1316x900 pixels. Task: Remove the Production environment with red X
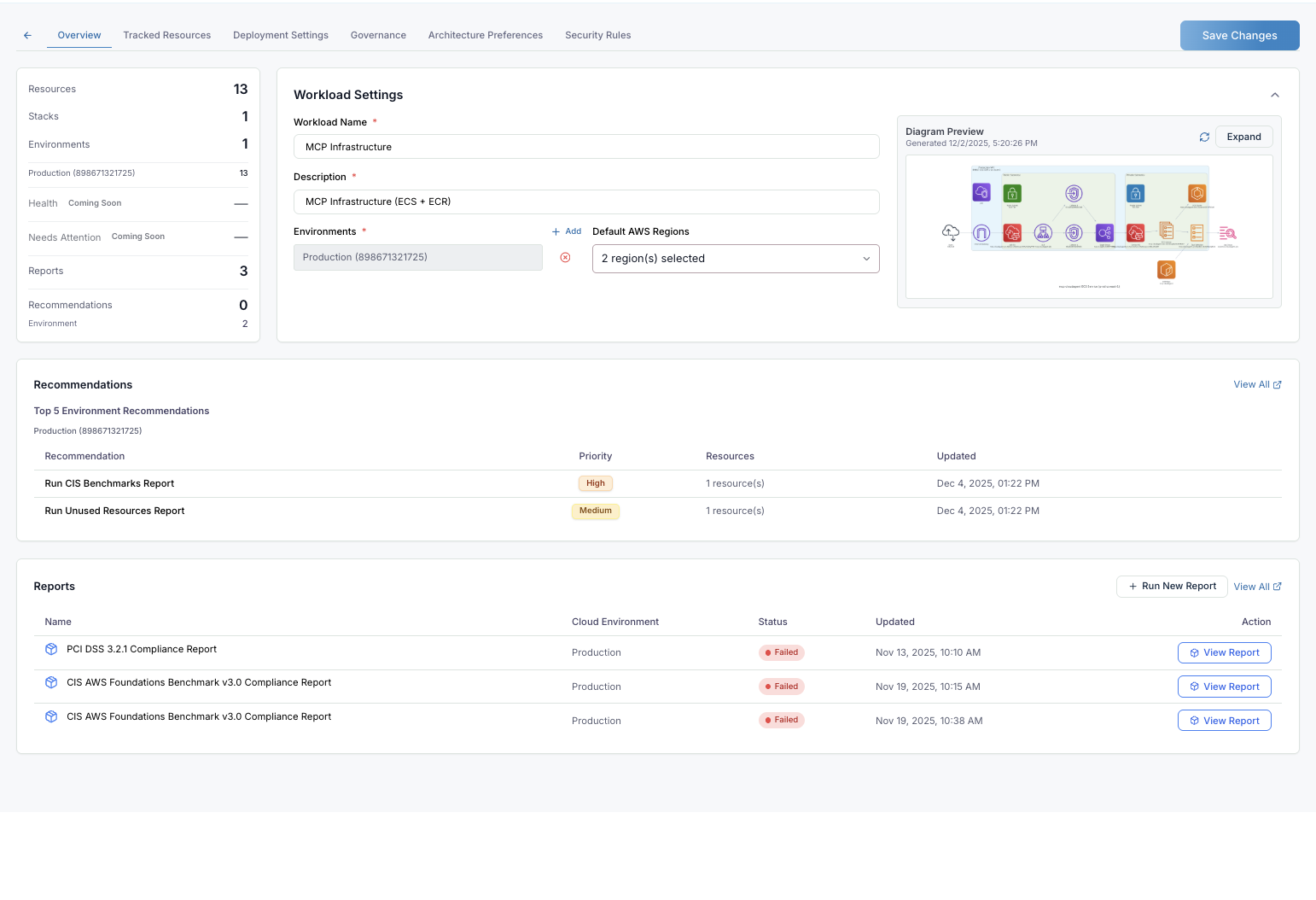(565, 258)
